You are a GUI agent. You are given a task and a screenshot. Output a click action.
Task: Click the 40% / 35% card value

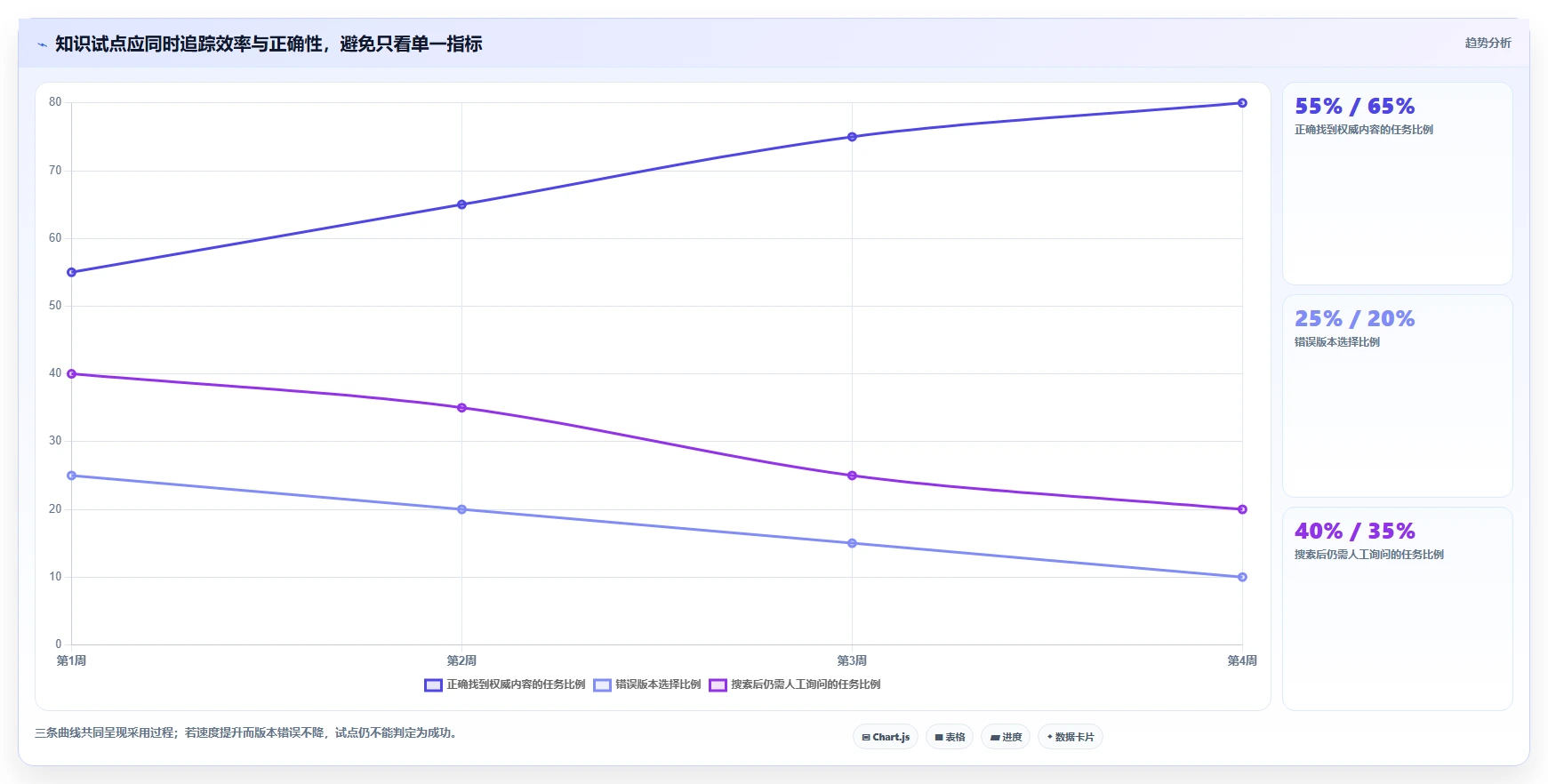(1354, 532)
